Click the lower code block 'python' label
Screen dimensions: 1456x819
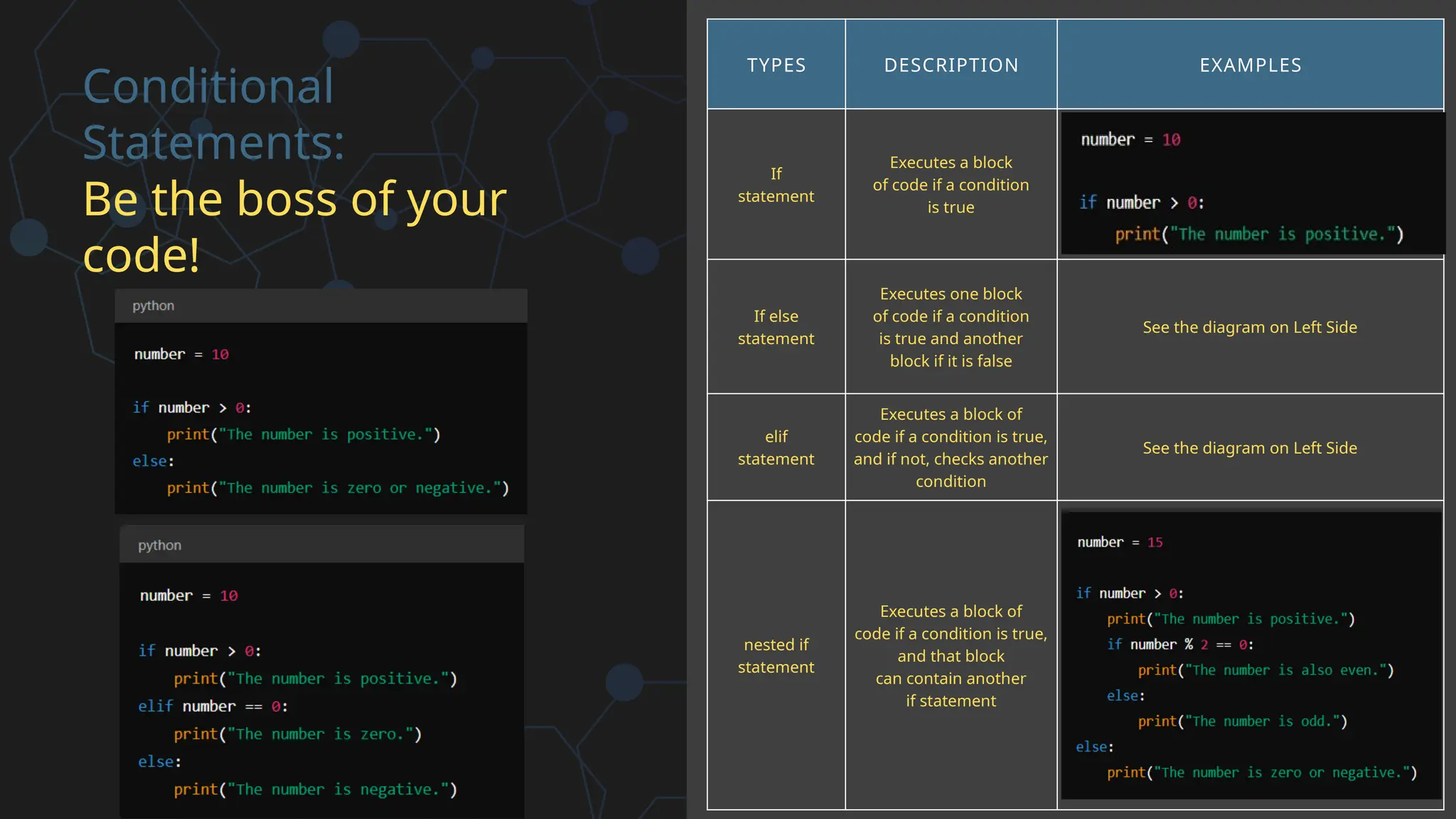pos(160,545)
